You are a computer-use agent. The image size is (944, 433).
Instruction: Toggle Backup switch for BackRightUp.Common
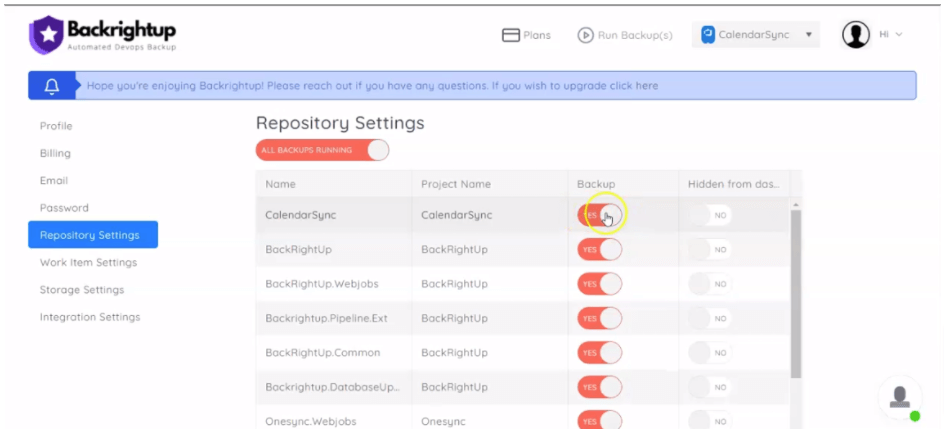tap(600, 352)
